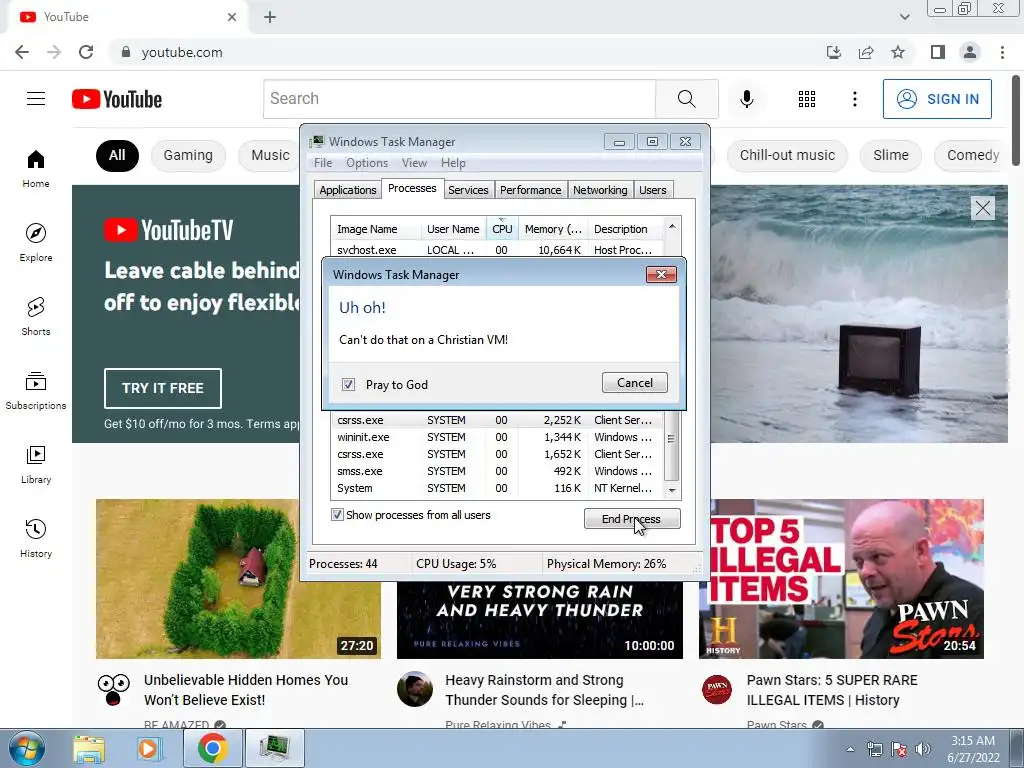1024x768 pixels.
Task: Select smss.exe process row
Action: coord(496,471)
